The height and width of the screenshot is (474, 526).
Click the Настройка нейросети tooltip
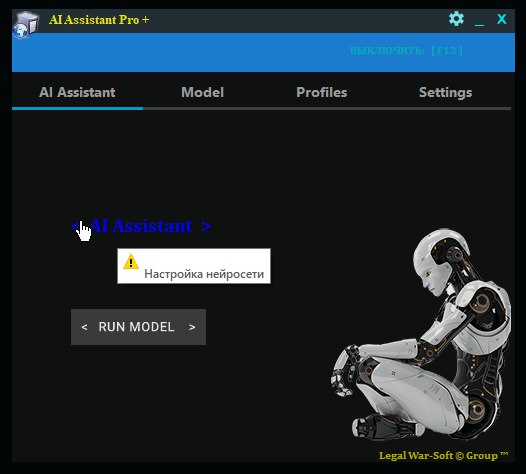(194, 266)
